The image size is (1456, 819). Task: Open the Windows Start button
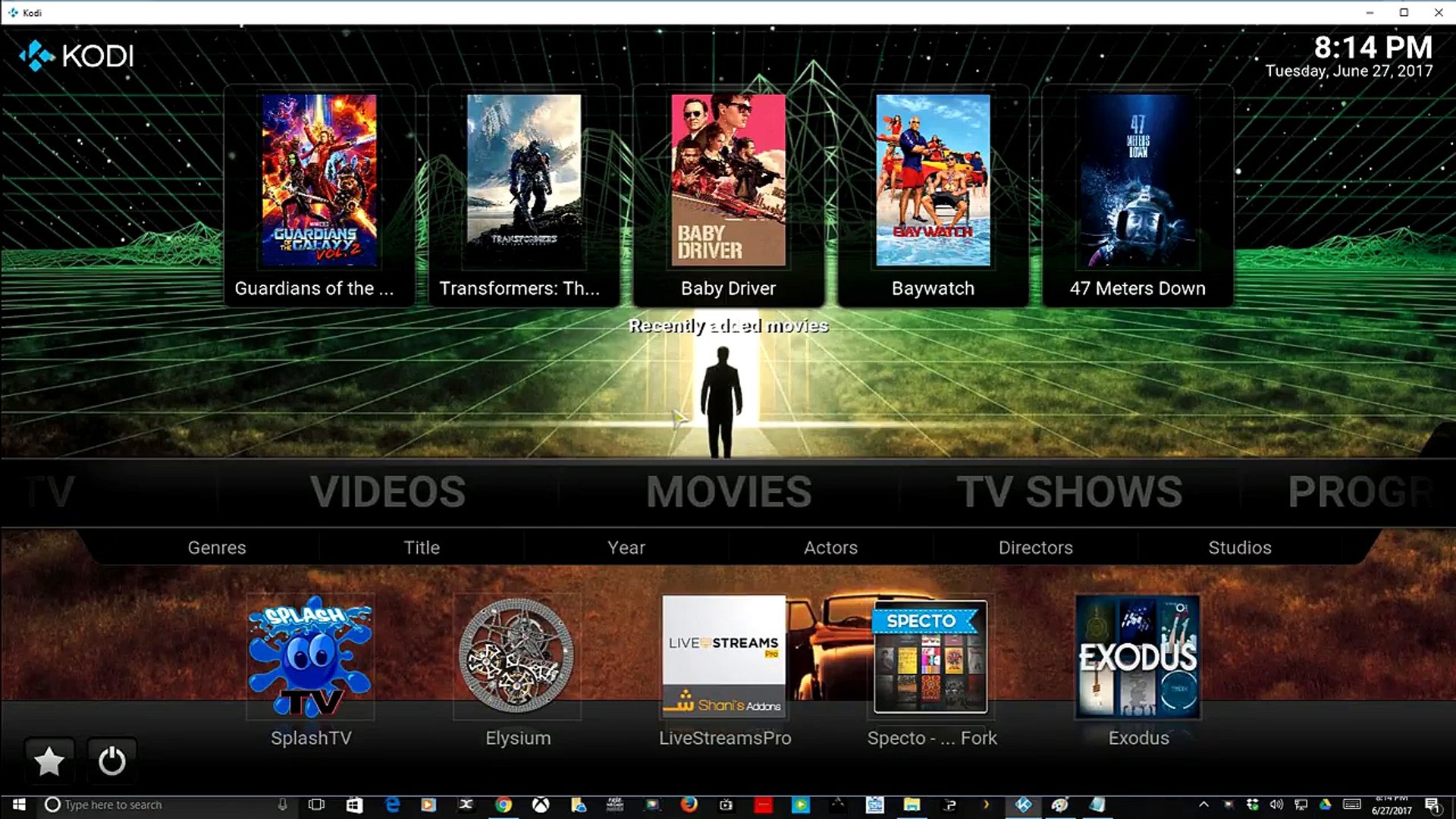19,805
